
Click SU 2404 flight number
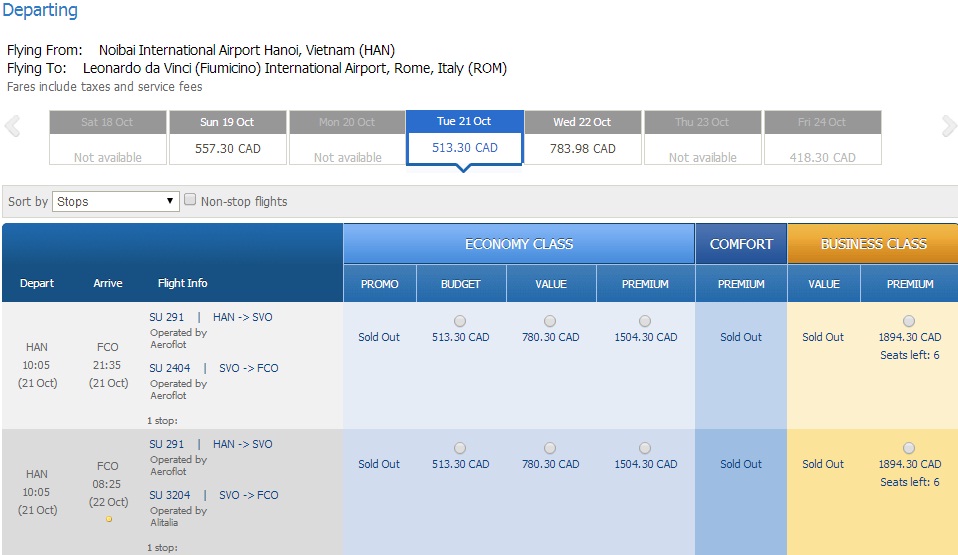[x=170, y=368]
